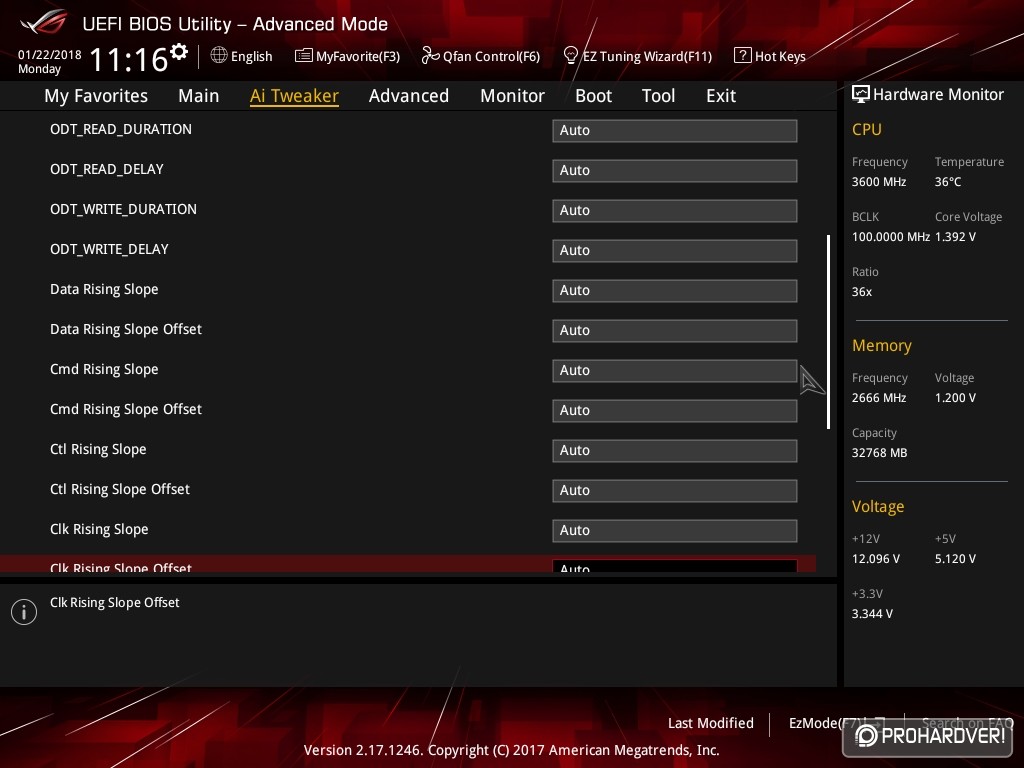Click the MyFavorite list icon
This screenshot has height=768, width=1024.
pos(304,56)
